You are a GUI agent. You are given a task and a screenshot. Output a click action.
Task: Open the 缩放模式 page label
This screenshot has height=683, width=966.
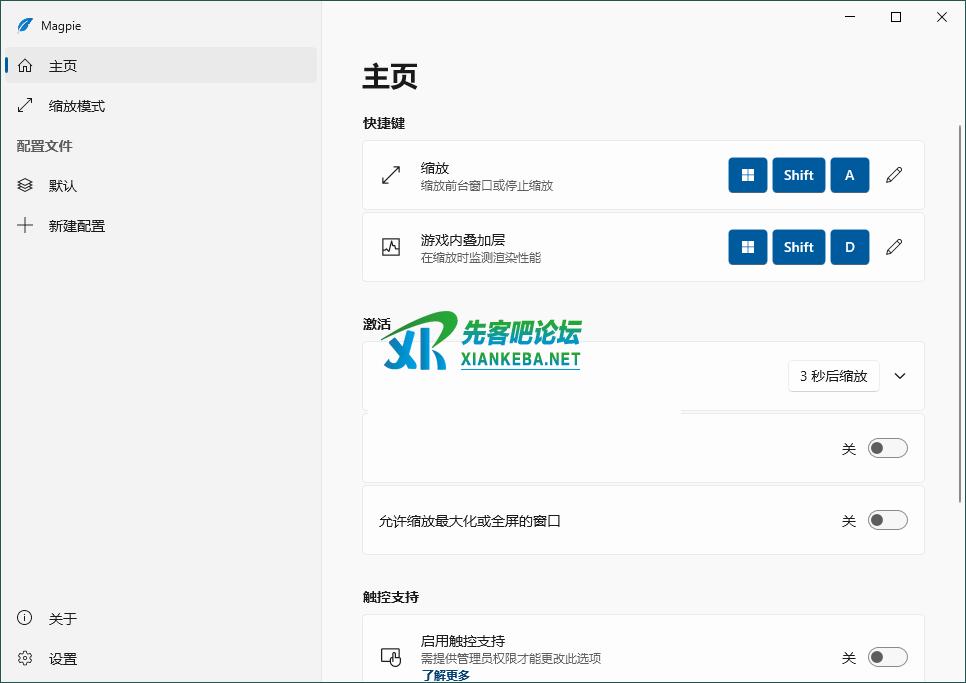click(x=77, y=106)
